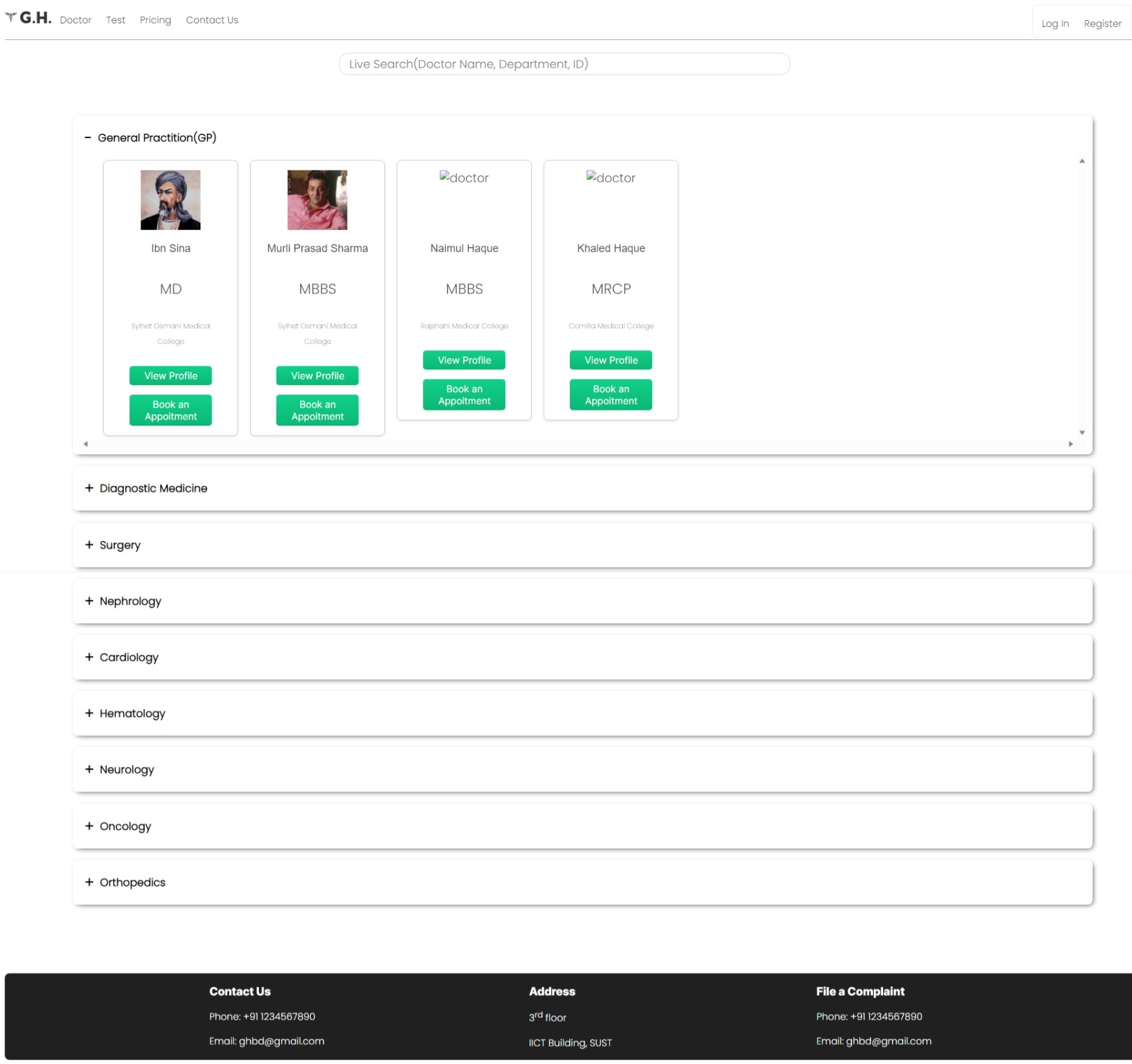Click Murli Prasad Sharma's photo

tap(317, 199)
